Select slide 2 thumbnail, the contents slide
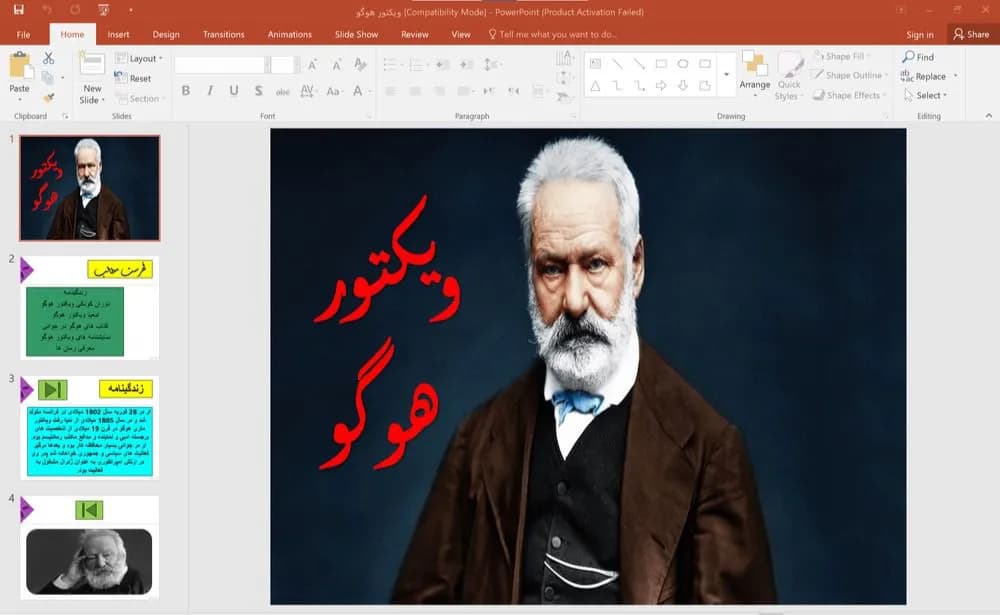Image resolution: width=1000 pixels, height=615 pixels. 90,308
